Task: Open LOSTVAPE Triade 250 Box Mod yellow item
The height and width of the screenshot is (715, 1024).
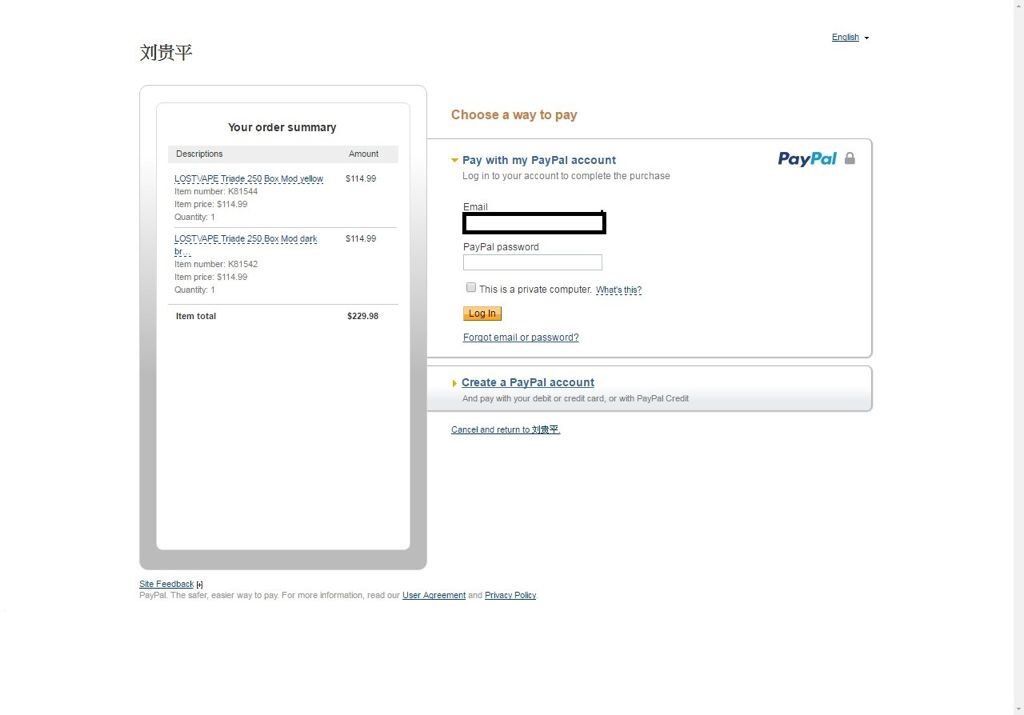Action: [248, 178]
